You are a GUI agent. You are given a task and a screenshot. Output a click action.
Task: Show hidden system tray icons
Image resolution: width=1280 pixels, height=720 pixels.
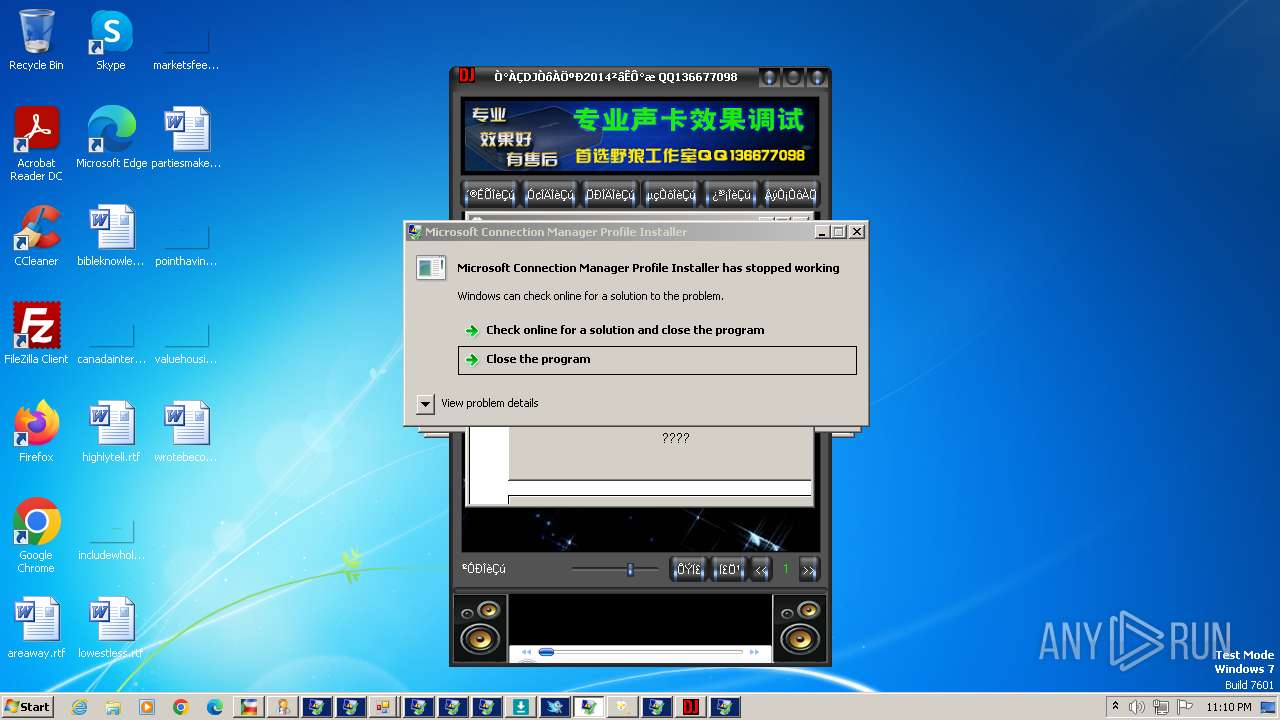pyautogui.click(x=1115, y=707)
